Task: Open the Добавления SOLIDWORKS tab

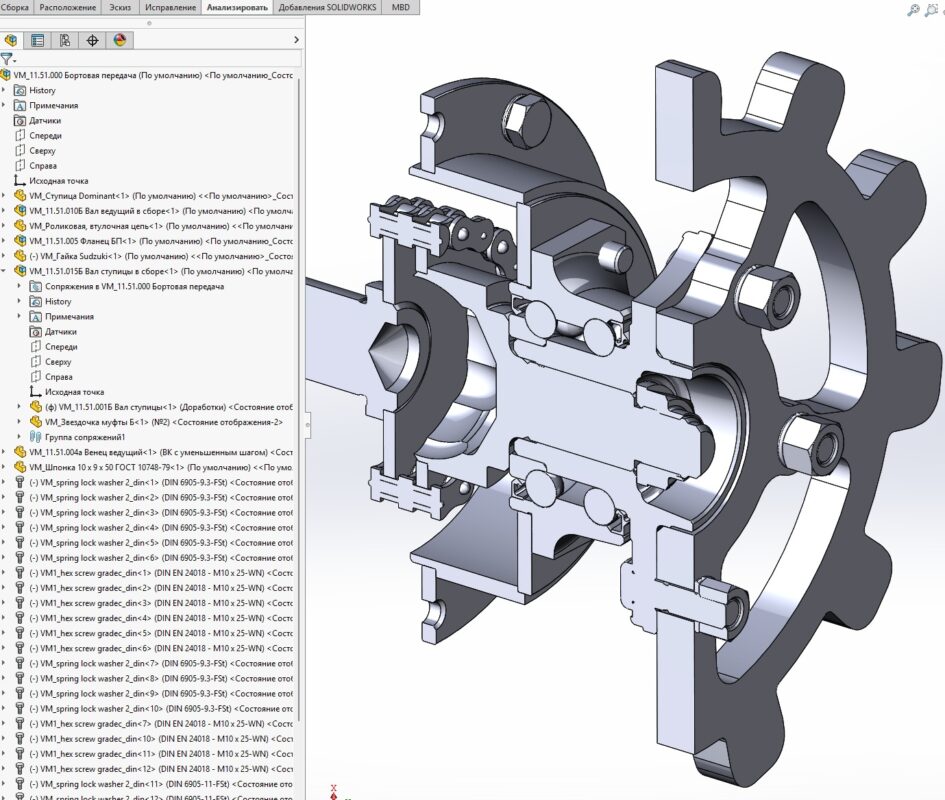Action: coord(326,7)
